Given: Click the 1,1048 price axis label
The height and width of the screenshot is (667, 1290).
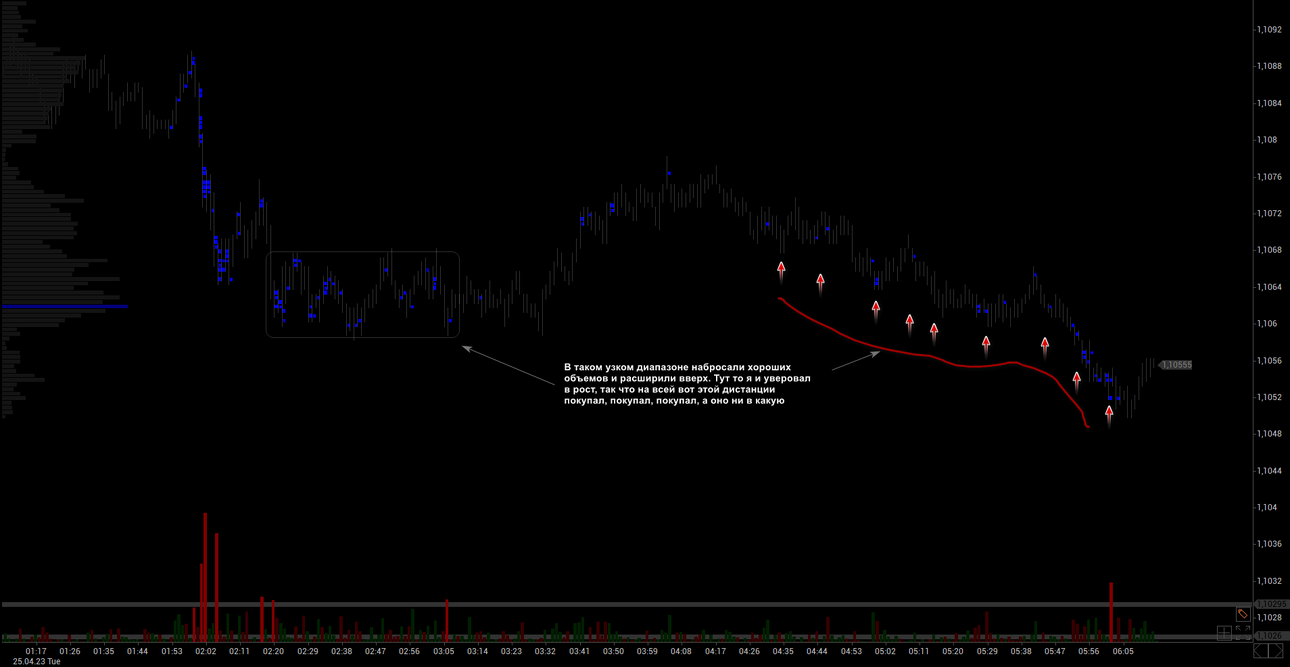Looking at the screenshot, I should tap(1268, 434).
